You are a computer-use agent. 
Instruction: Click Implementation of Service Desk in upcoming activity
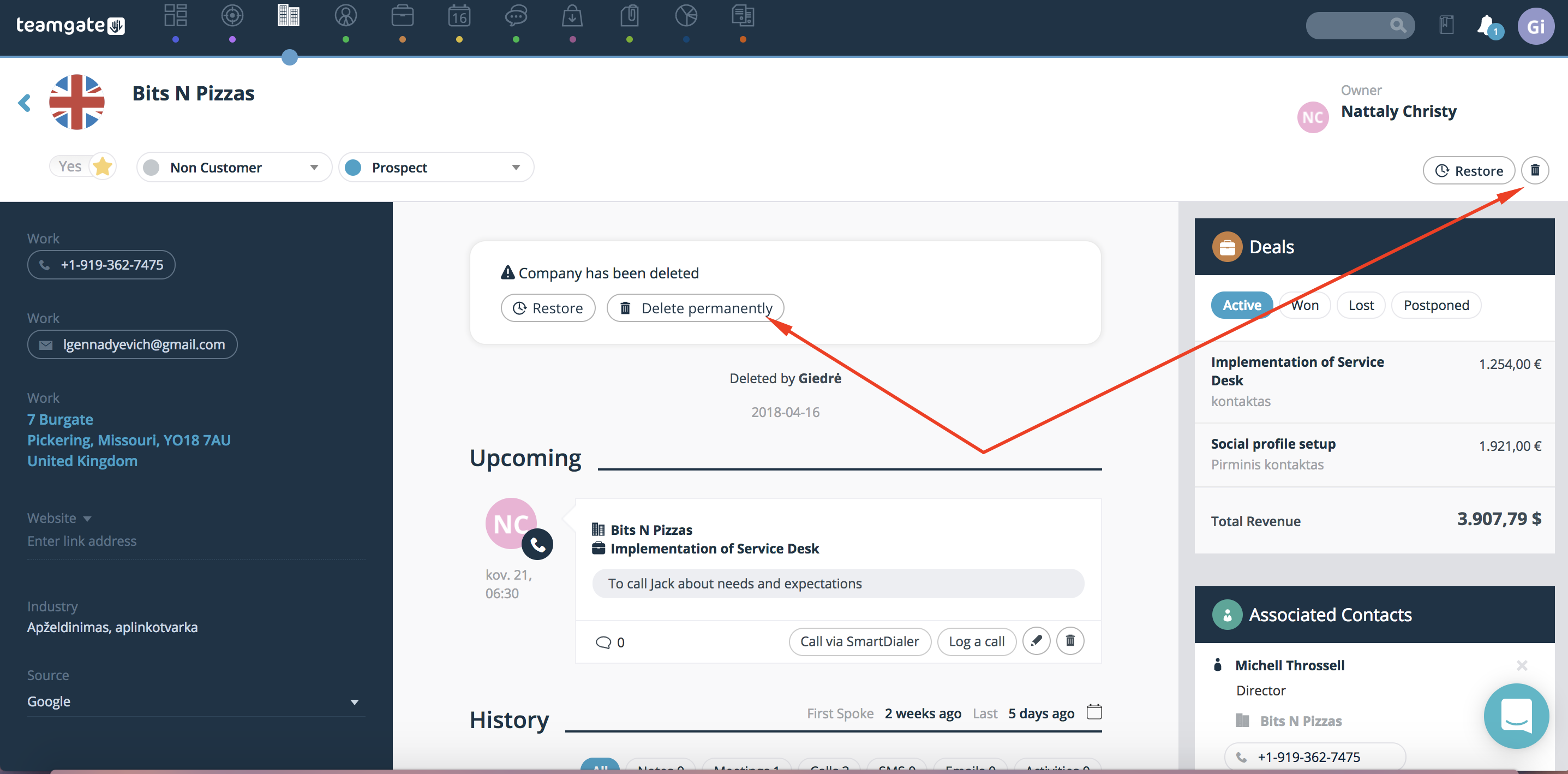pyautogui.click(x=714, y=549)
